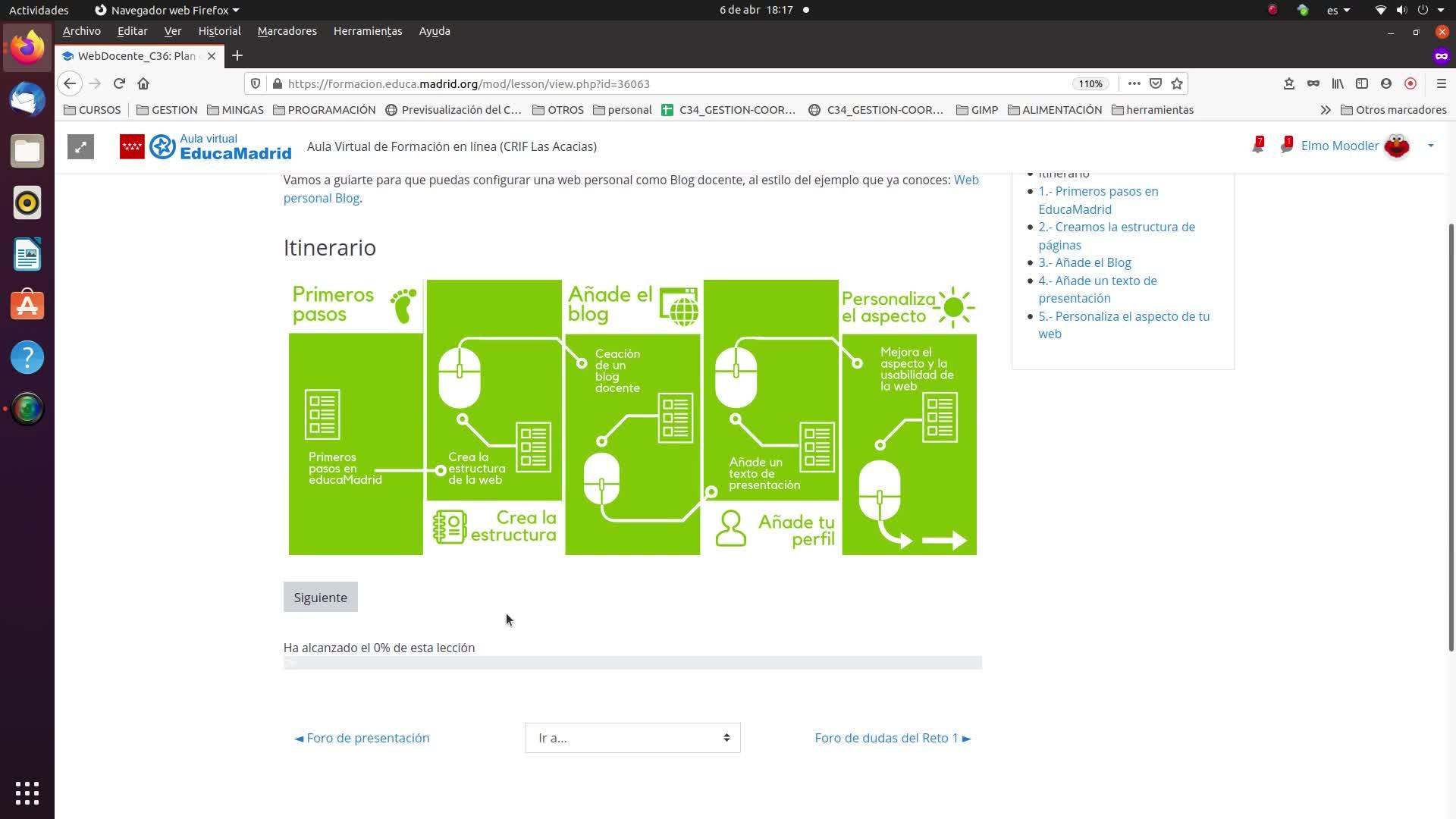
Task: Click the Firefox home button
Action: pyautogui.click(x=143, y=83)
